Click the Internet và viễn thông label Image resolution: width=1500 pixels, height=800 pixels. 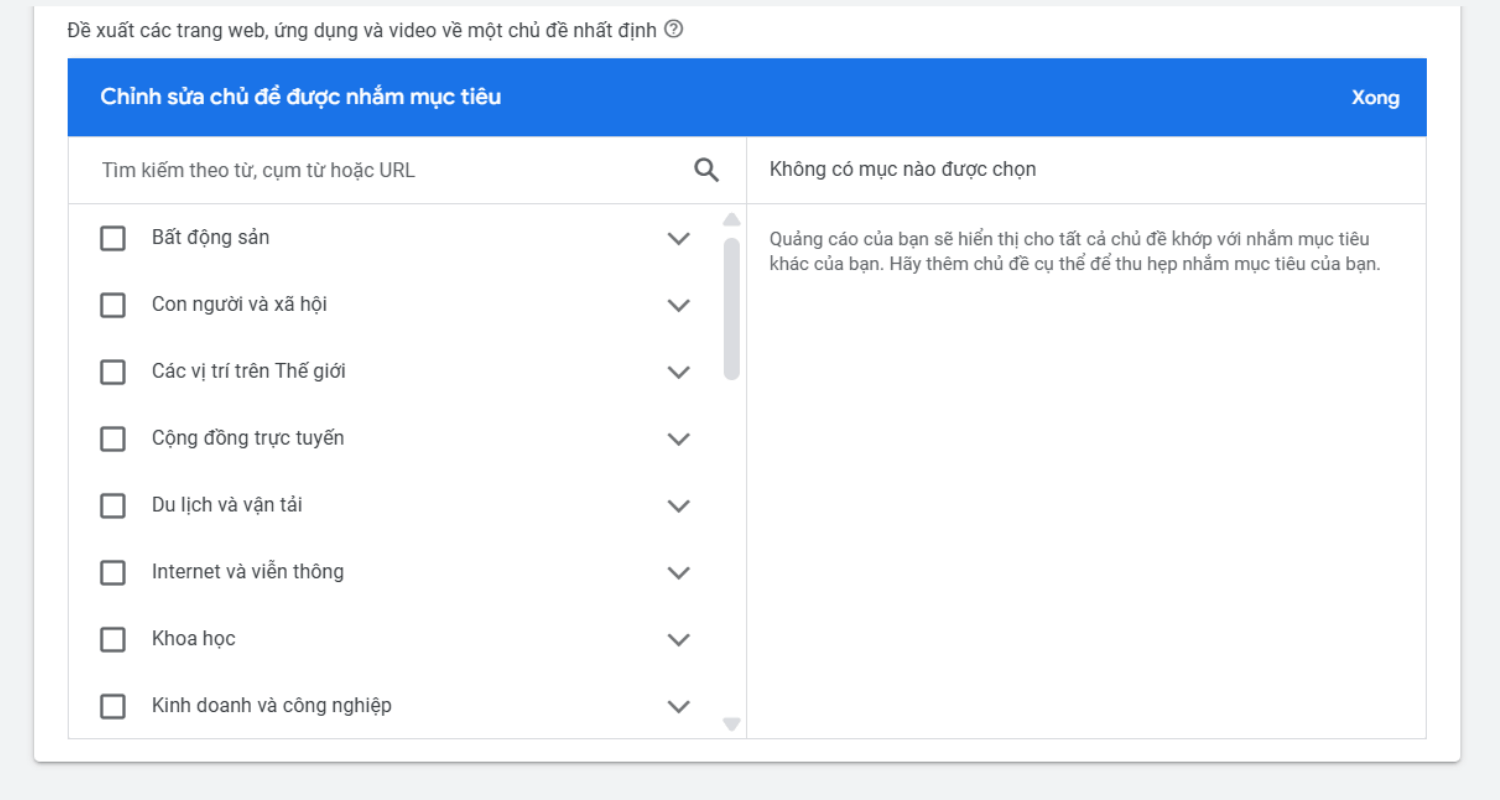tap(247, 572)
